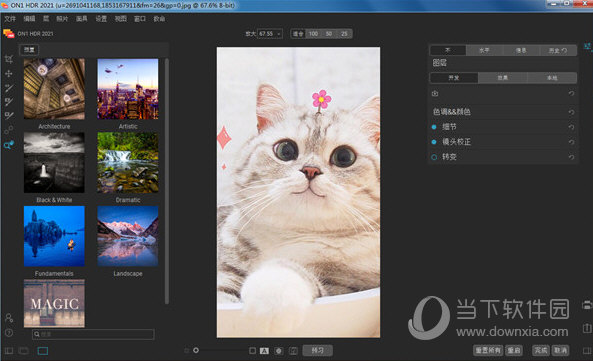Open the 历史 tab at top right

coord(558,50)
